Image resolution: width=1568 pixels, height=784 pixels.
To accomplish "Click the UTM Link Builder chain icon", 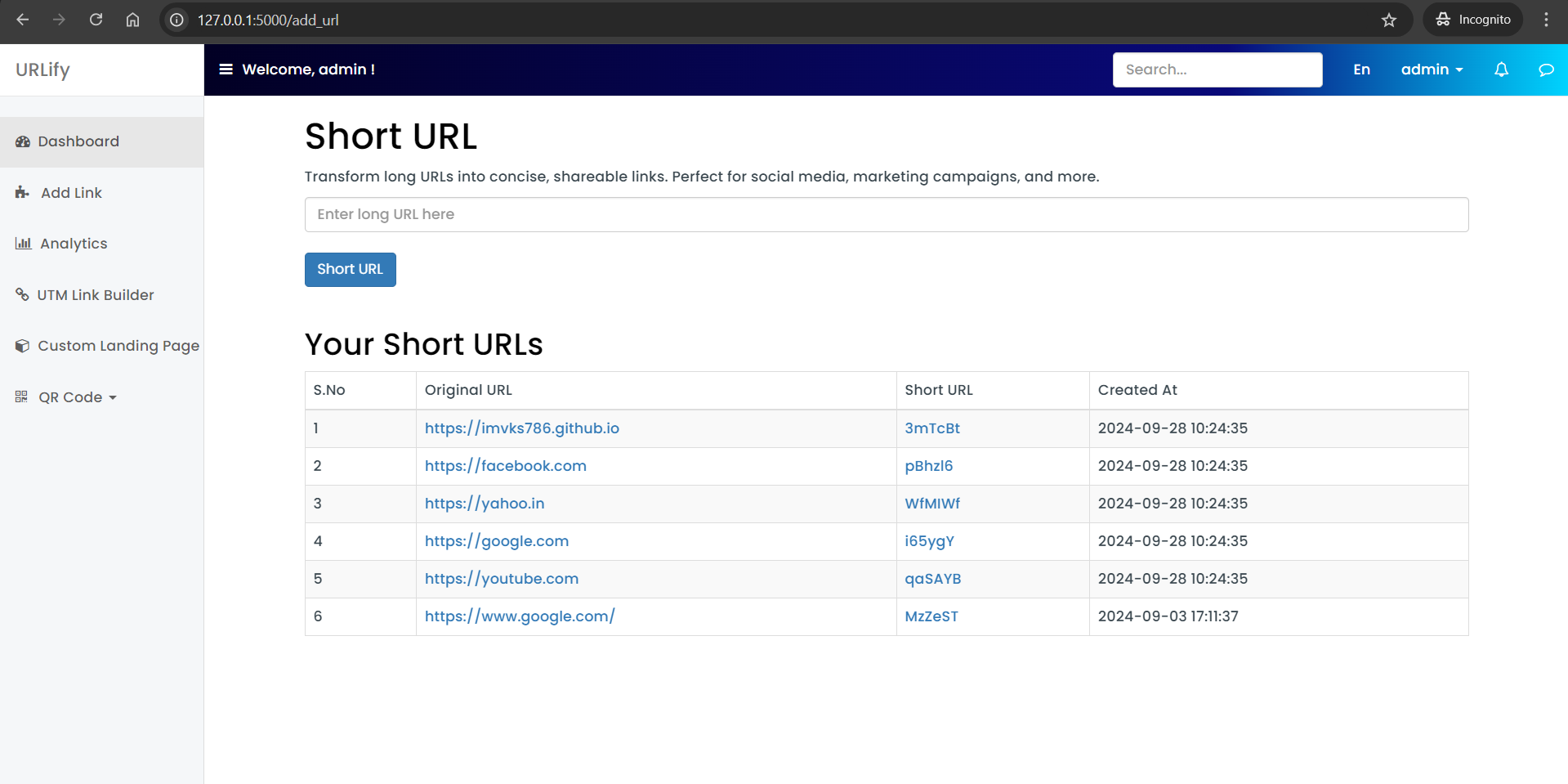I will (22, 294).
